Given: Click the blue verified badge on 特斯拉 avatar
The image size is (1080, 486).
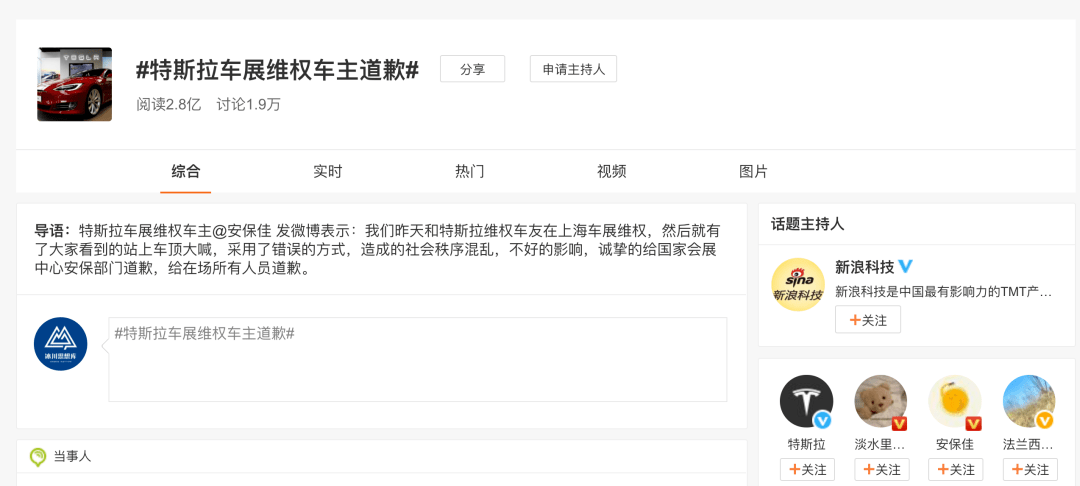Looking at the screenshot, I should 822,420.
